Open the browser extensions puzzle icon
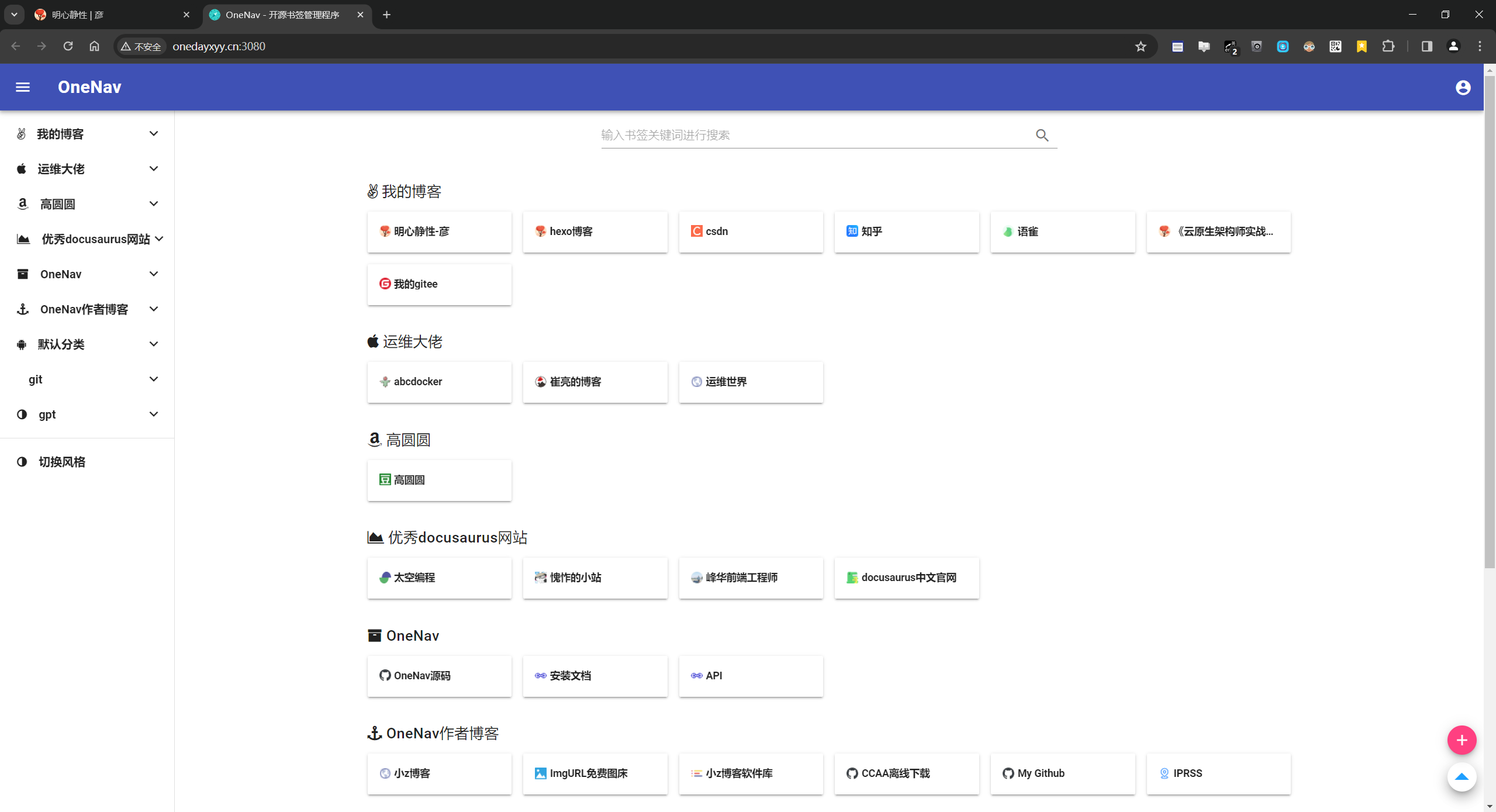This screenshot has height=812, width=1496. [1388, 46]
